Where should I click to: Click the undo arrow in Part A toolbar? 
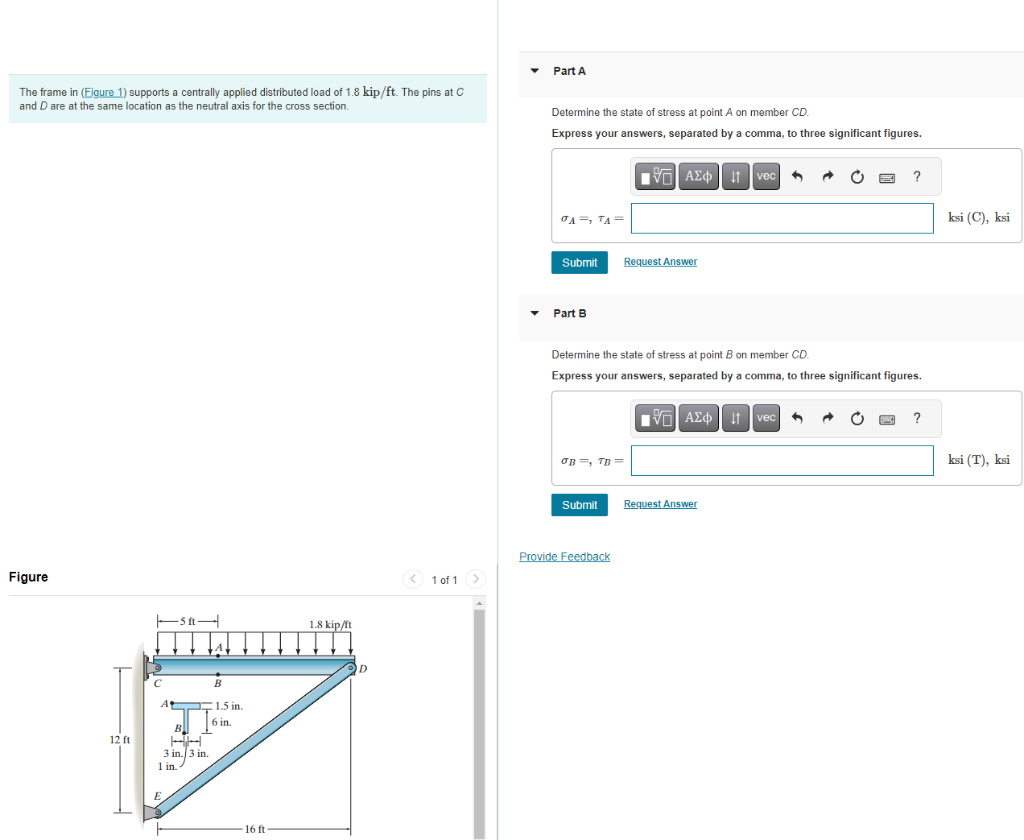pos(797,176)
